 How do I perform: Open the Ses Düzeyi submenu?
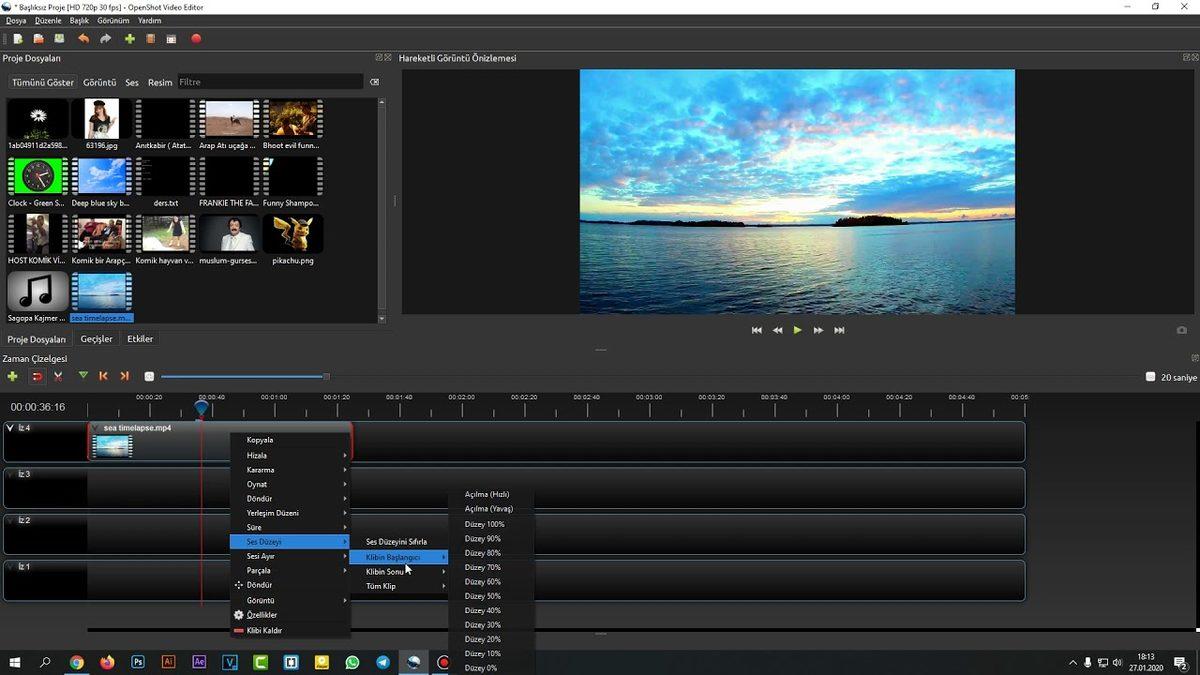(x=264, y=541)
